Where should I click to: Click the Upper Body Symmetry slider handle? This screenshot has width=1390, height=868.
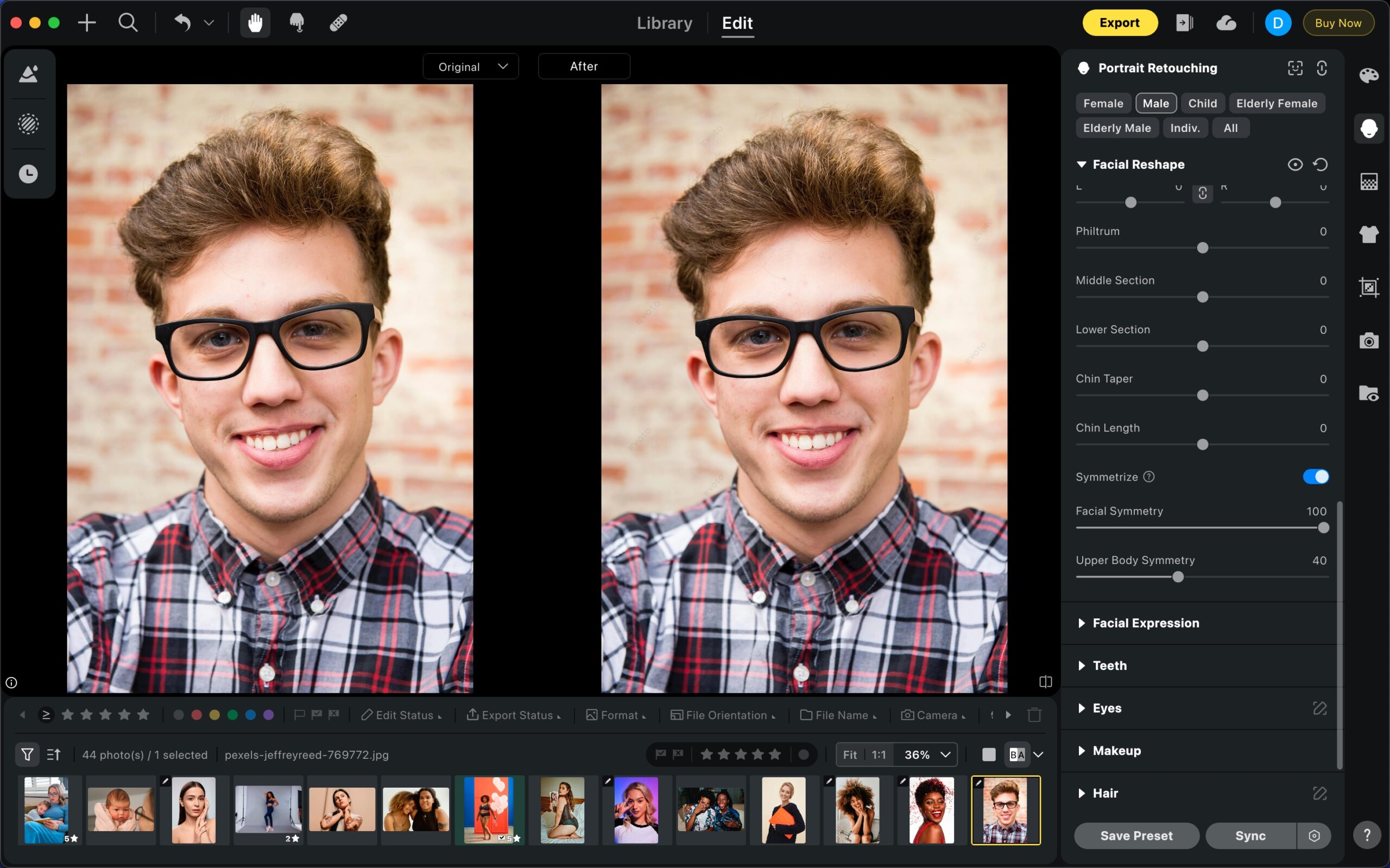(1178, 577)
